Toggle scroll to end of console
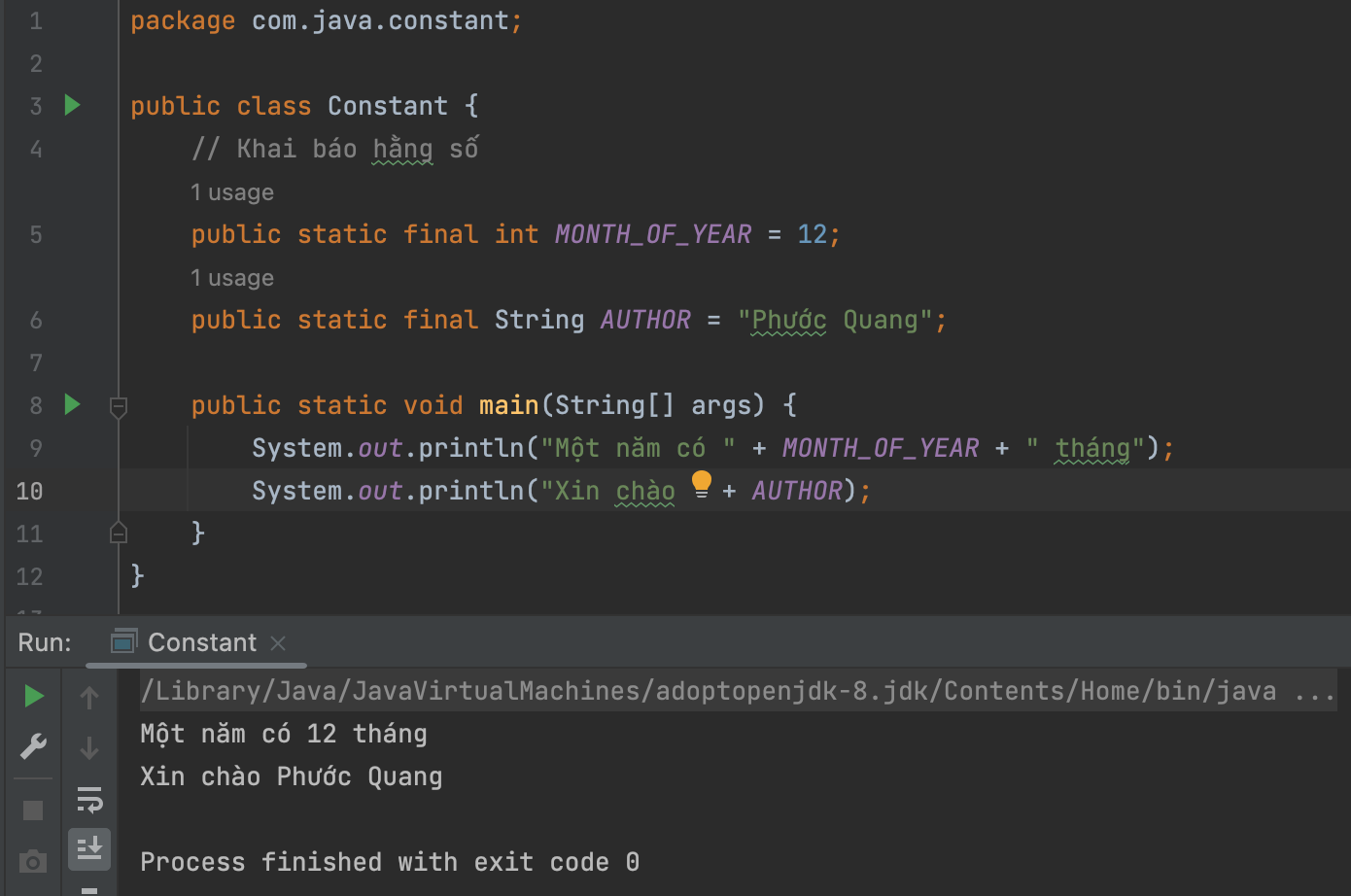This screenshot has height=896, width=1351. (x=89, y=848)
